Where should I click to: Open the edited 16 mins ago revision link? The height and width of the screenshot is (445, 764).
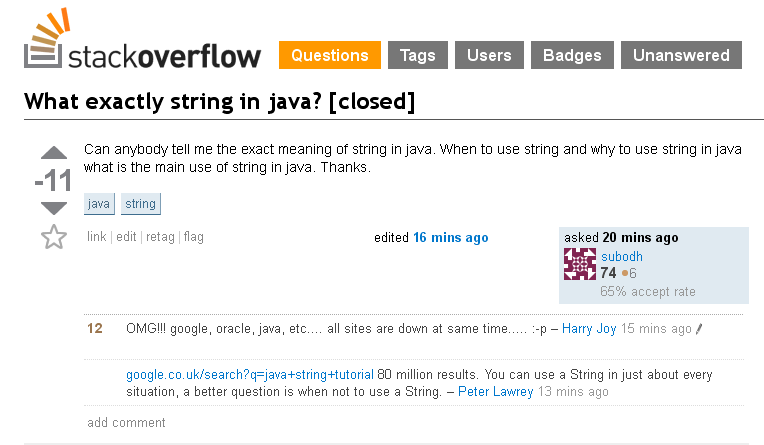point(450,238)
